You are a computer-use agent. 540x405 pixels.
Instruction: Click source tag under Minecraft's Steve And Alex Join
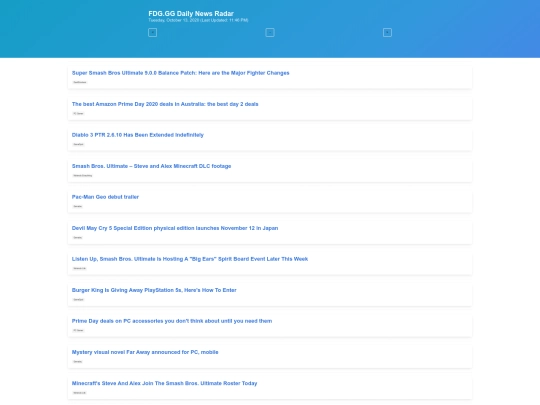pos(79,393)
